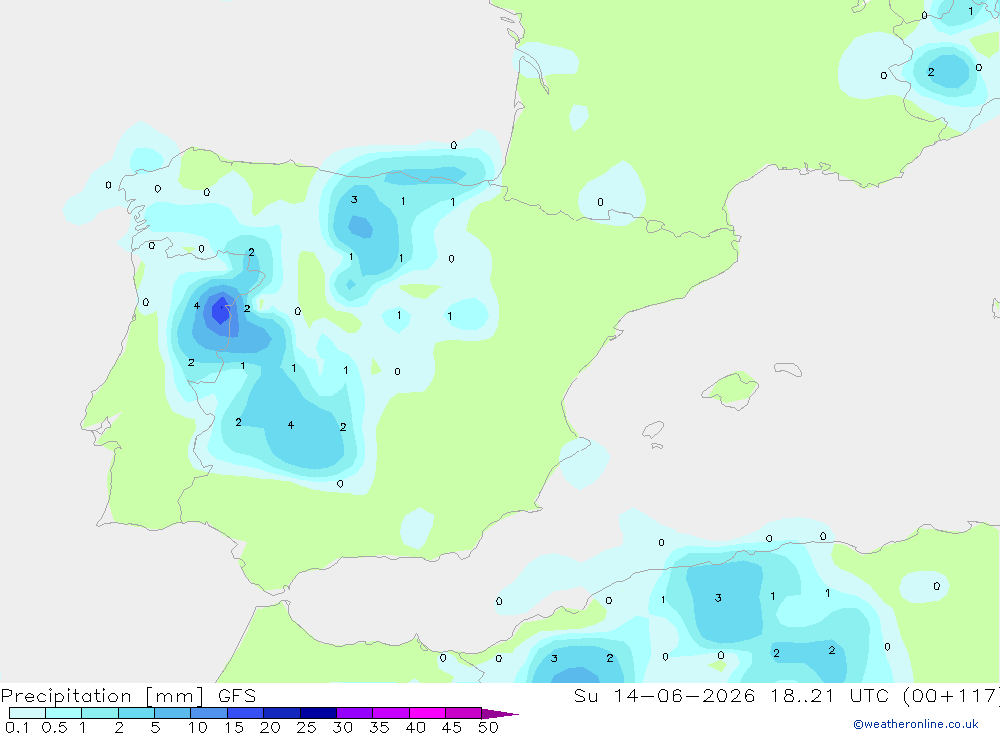Select the 35–40 mm legend color swatch
This screenshot has height=733, width=1000.
click(x=390, y=713)
